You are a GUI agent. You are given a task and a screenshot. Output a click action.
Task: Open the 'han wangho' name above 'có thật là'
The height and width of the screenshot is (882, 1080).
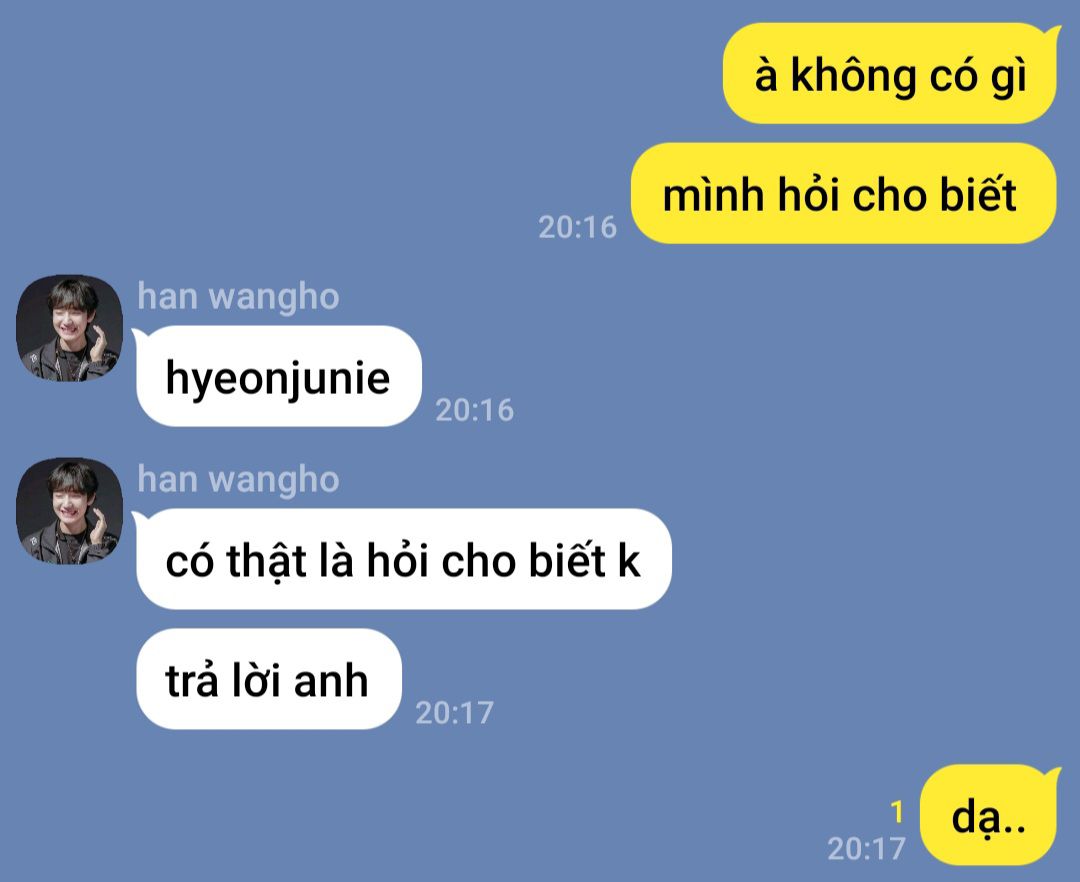238,479
